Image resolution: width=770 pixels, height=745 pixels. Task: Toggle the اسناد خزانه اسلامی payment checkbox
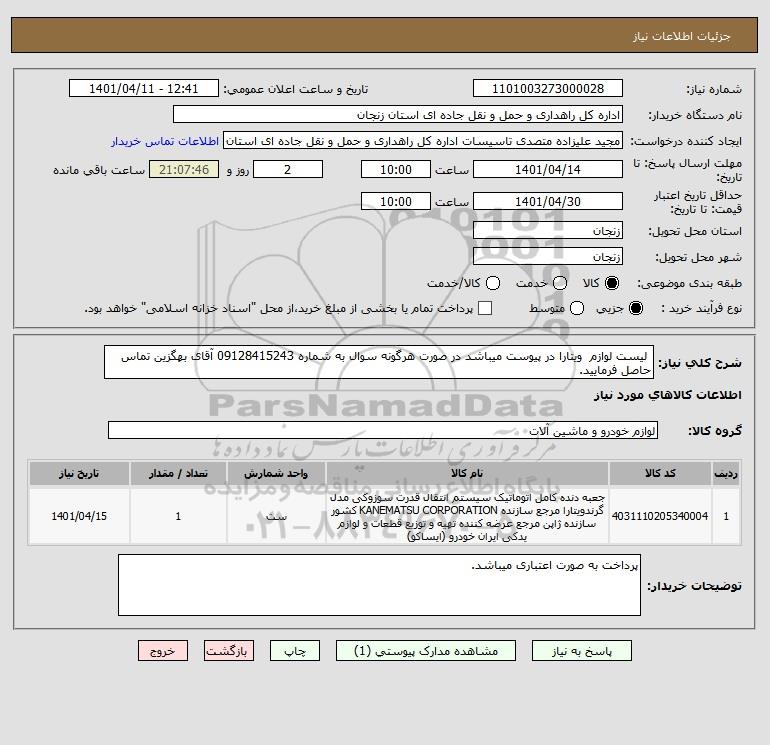pos(485,308)
